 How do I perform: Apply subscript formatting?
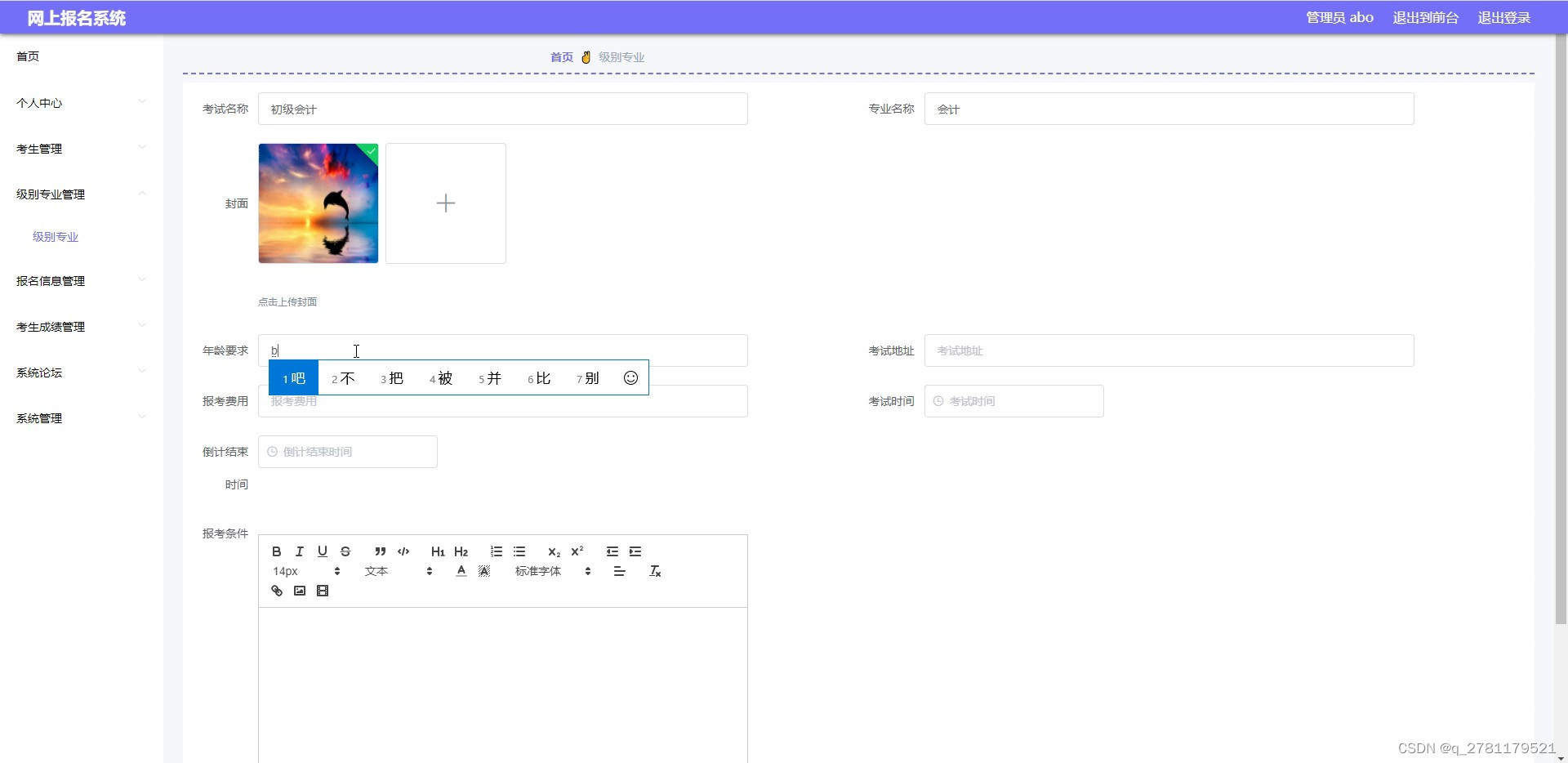coord(553,551)
